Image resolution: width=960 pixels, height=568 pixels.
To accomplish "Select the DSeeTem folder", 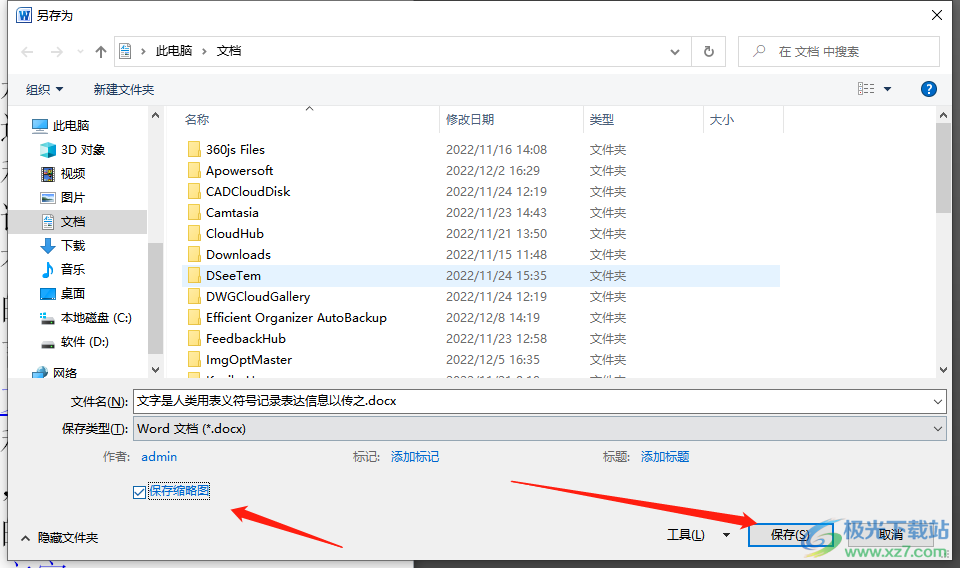I will click(x=233, y=275).
